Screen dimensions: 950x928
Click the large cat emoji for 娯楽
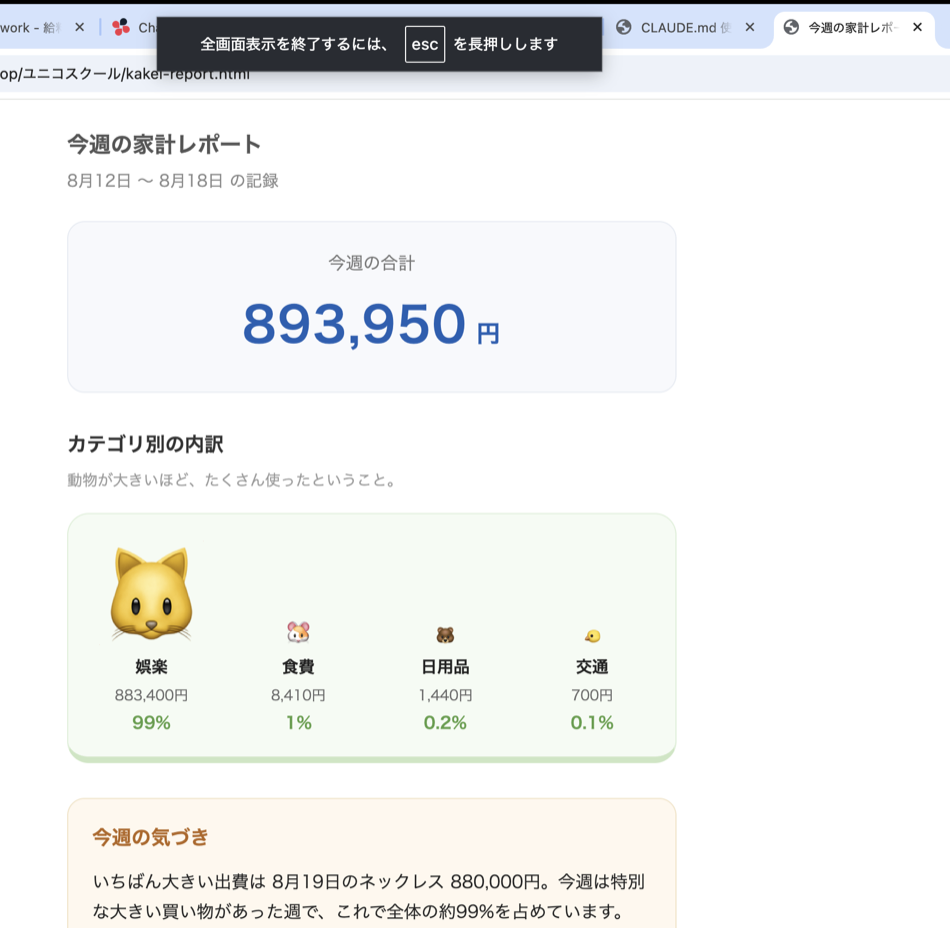pos(151,594)
